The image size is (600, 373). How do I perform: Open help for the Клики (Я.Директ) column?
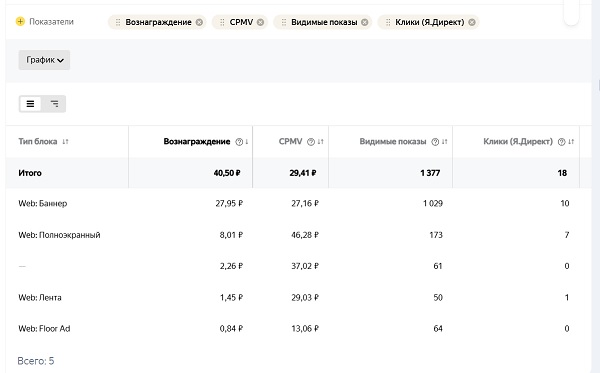tap(561, 142)
